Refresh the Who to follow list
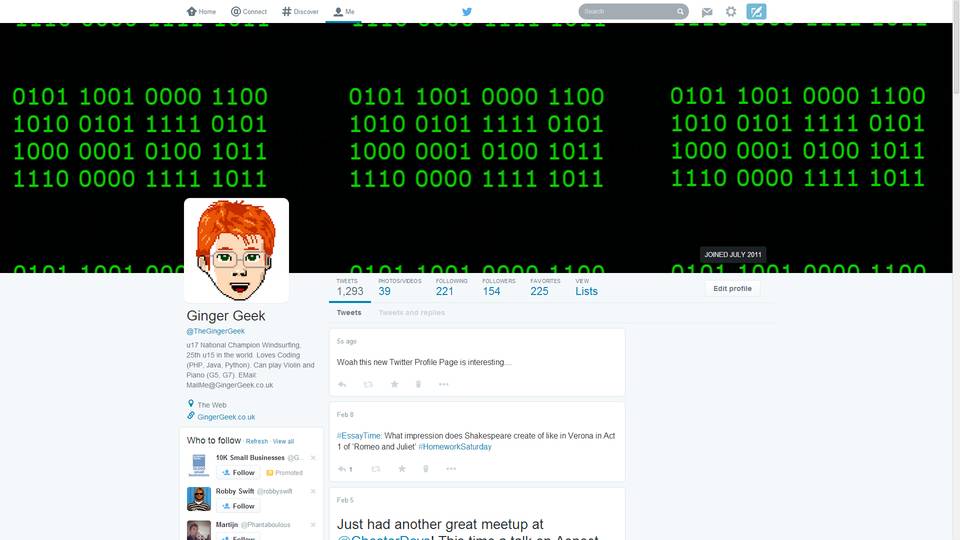 [257, 441]
